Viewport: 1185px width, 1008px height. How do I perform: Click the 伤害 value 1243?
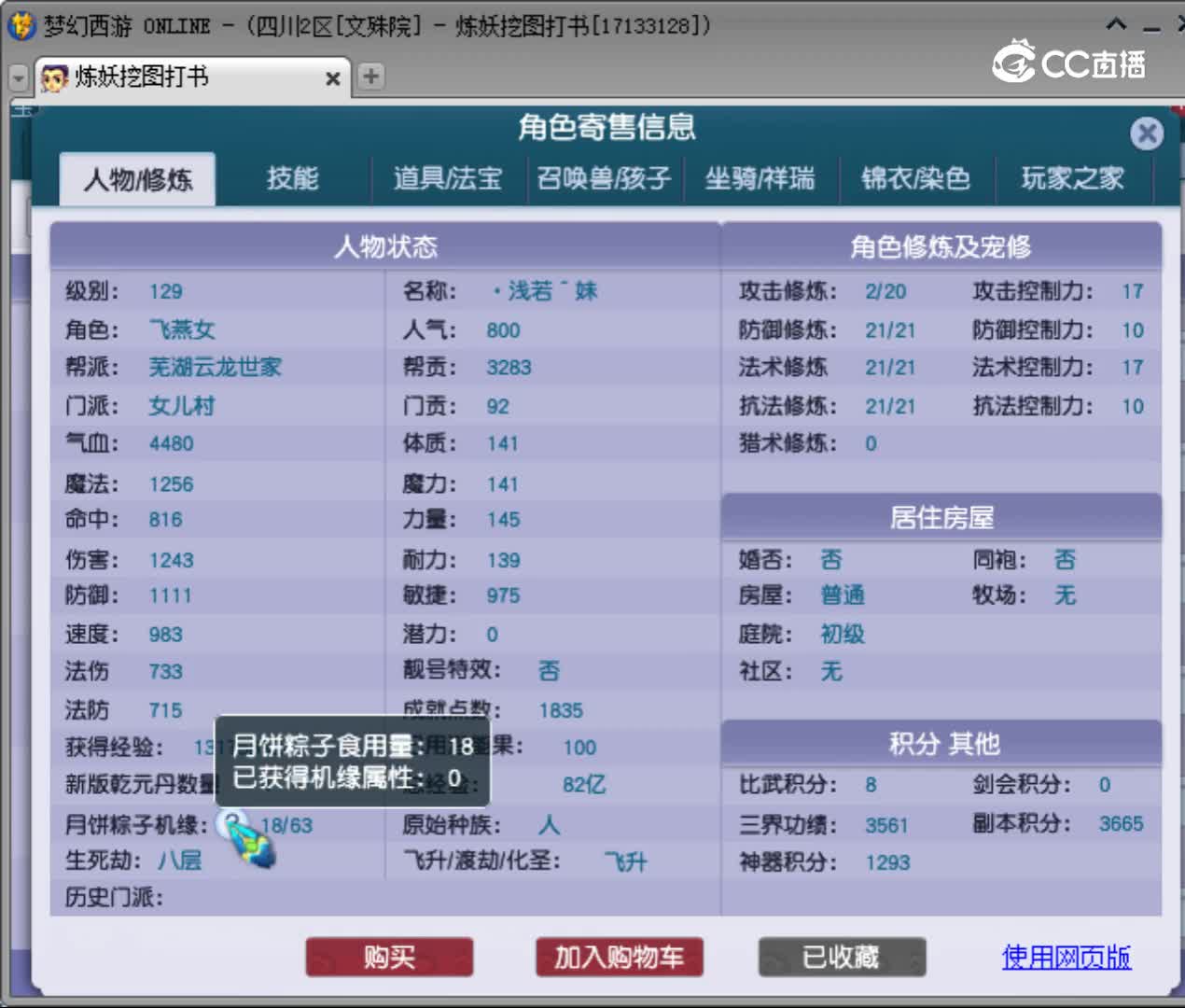coord(172,560)
